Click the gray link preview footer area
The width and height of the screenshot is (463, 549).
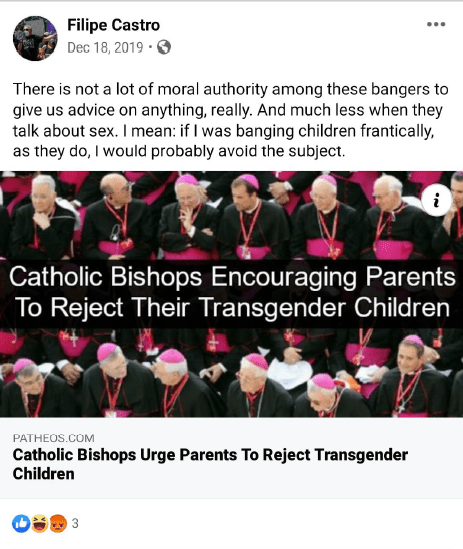tap(232, 458)
